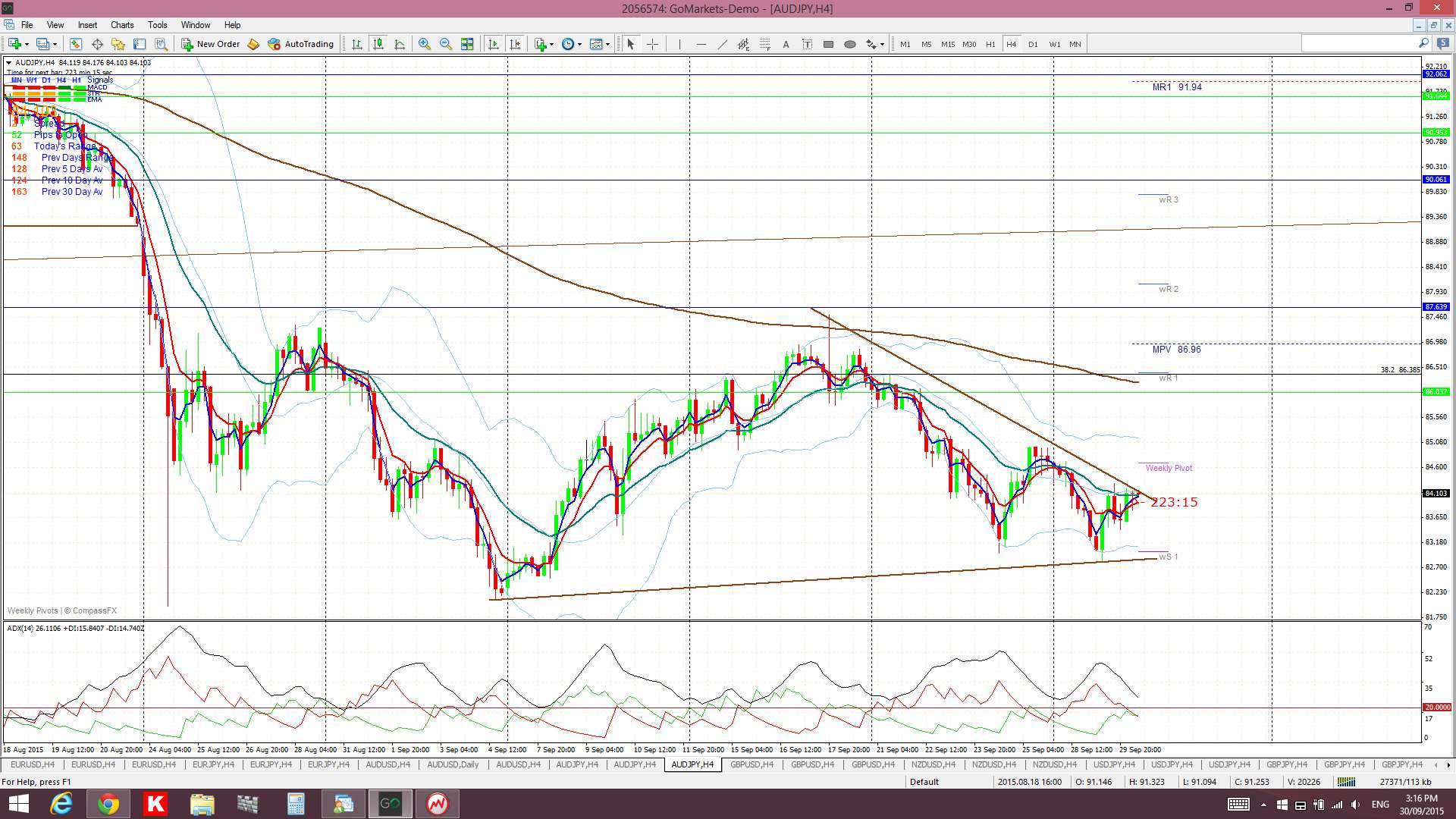
Task: Pick the arrows drawing tool
Action: point(871,44)
